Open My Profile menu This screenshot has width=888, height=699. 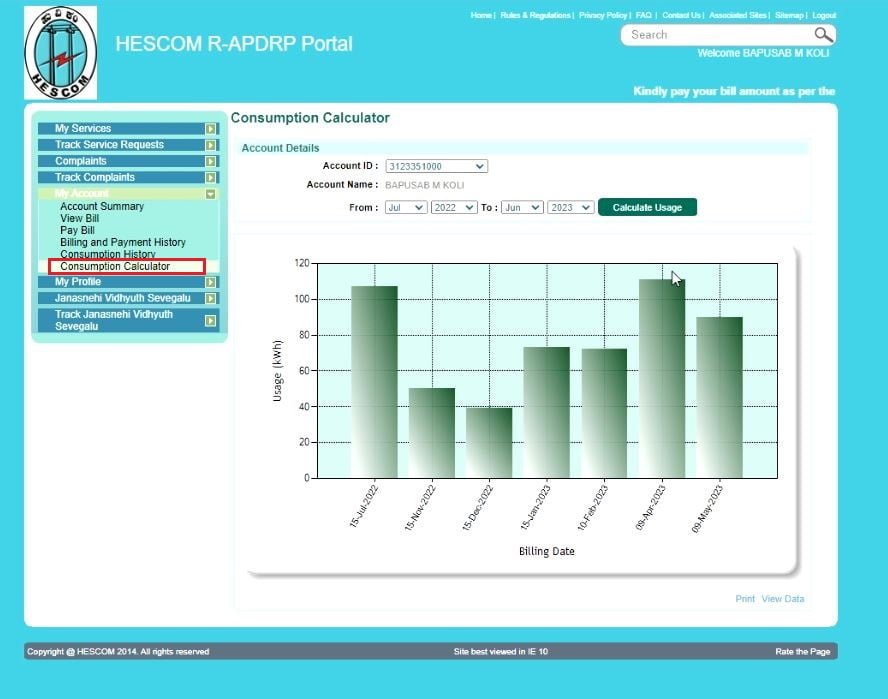(129, 282)
